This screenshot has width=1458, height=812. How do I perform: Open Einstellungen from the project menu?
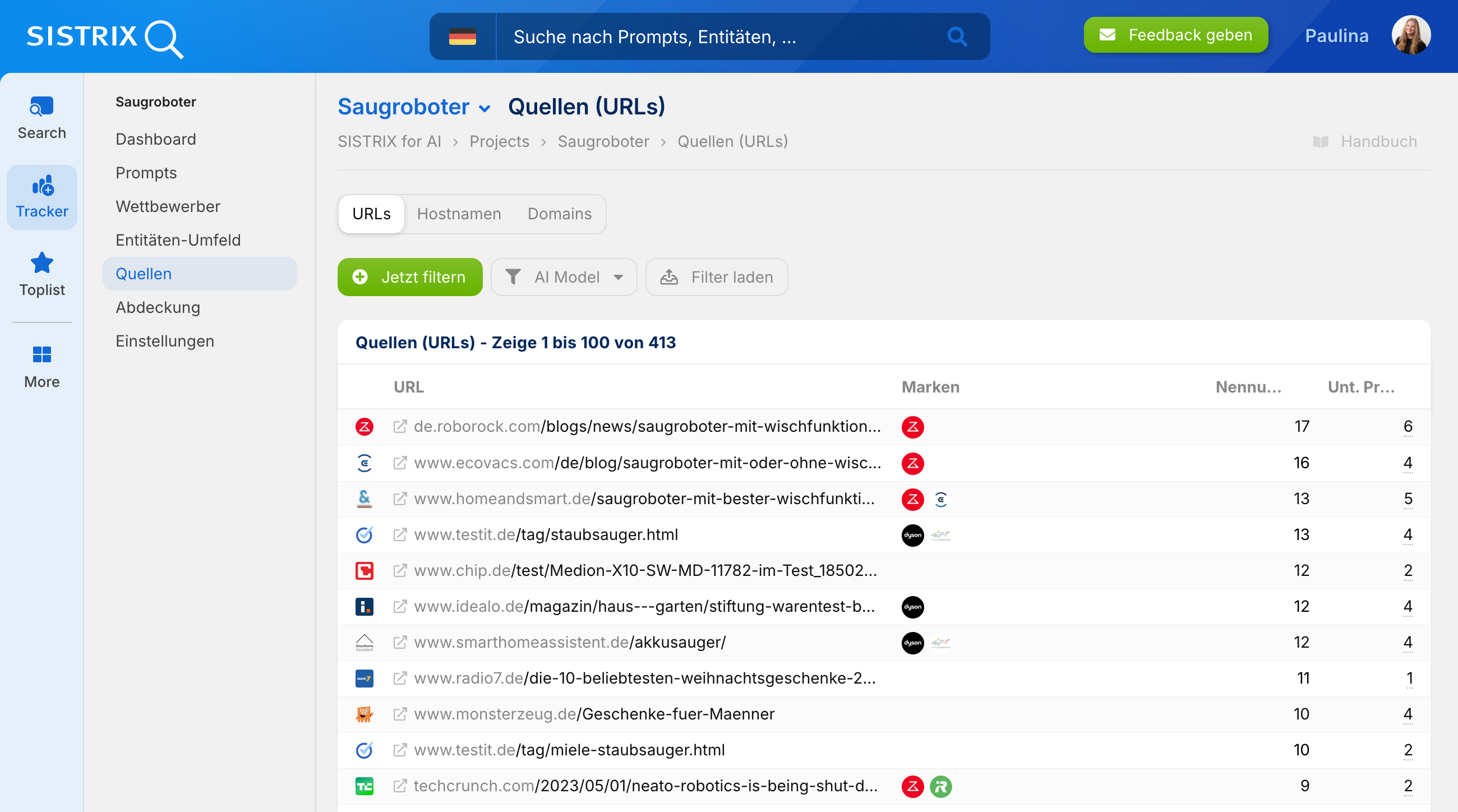click(x=165, y=340)
